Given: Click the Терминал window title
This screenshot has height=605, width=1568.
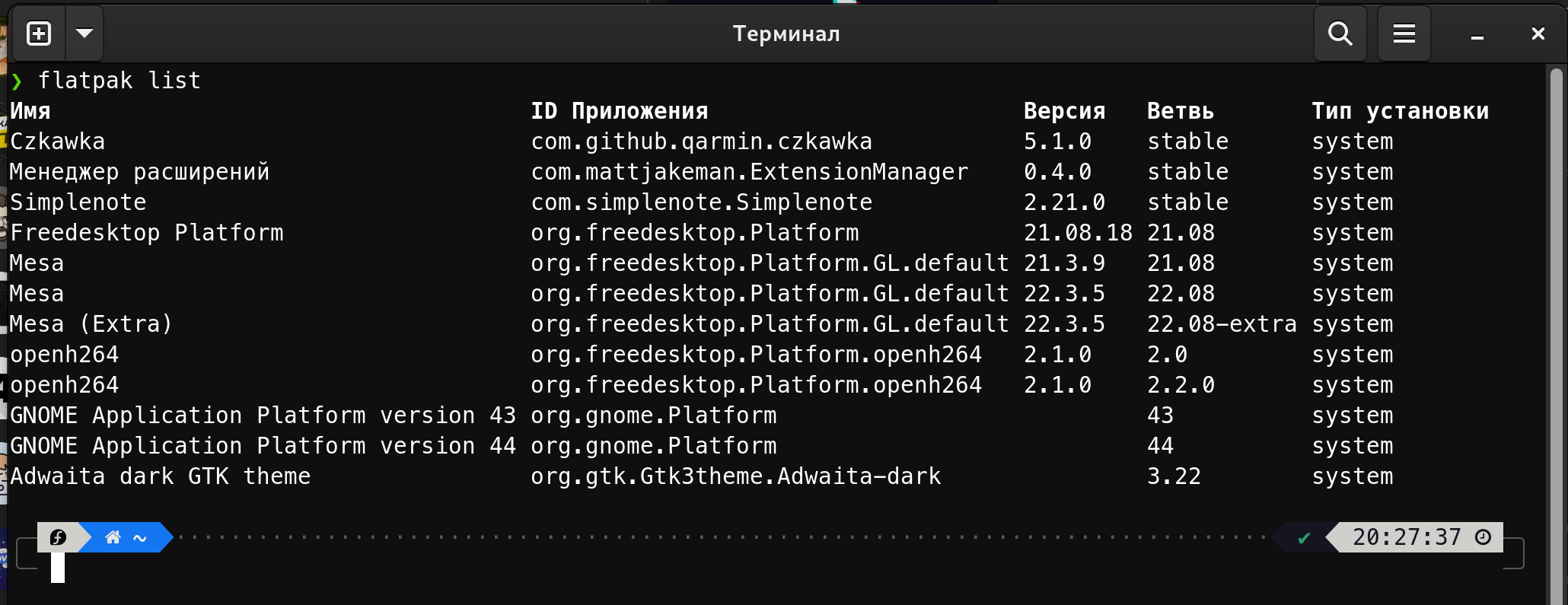Looking at the screenshot, I should click(786, 33).
